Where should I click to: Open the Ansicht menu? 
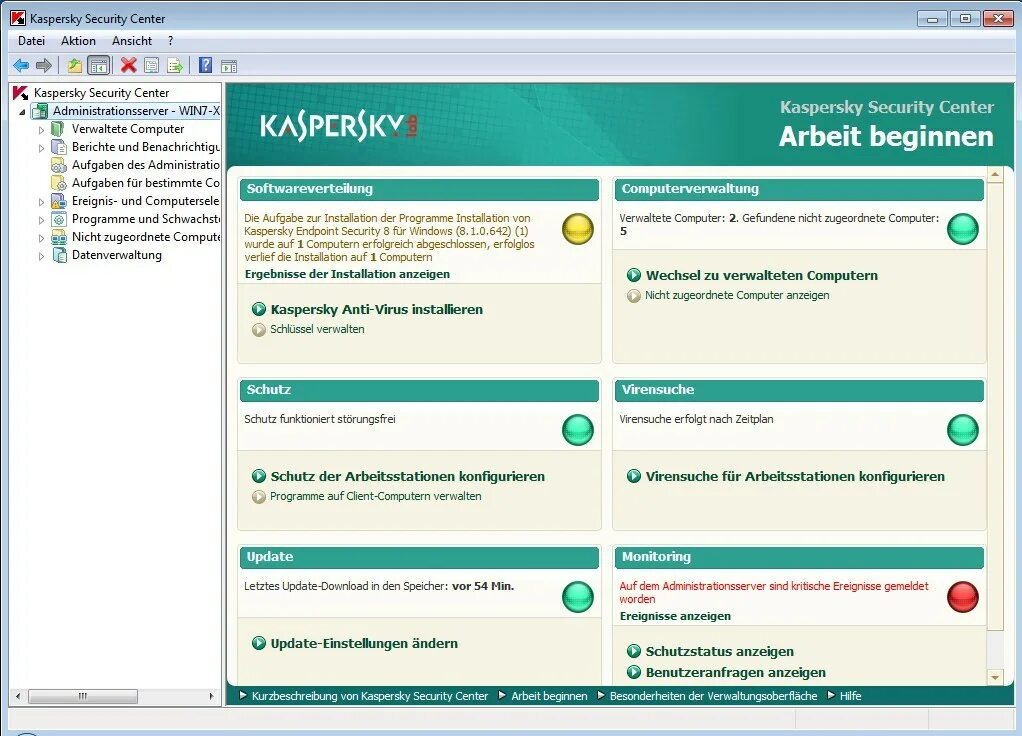coord(132,40)
